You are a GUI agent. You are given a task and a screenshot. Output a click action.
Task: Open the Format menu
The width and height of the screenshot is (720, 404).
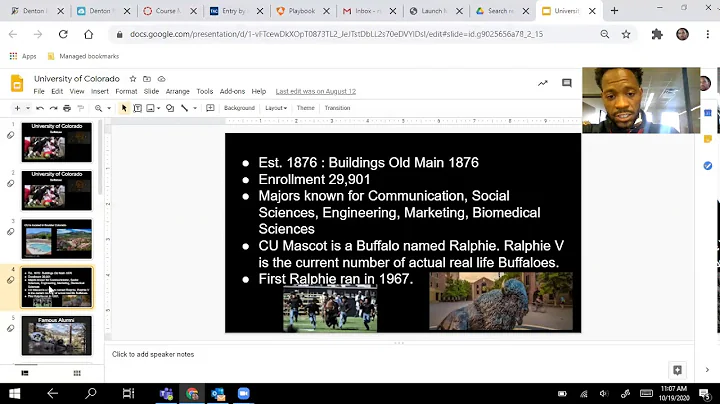coord(126,91)
